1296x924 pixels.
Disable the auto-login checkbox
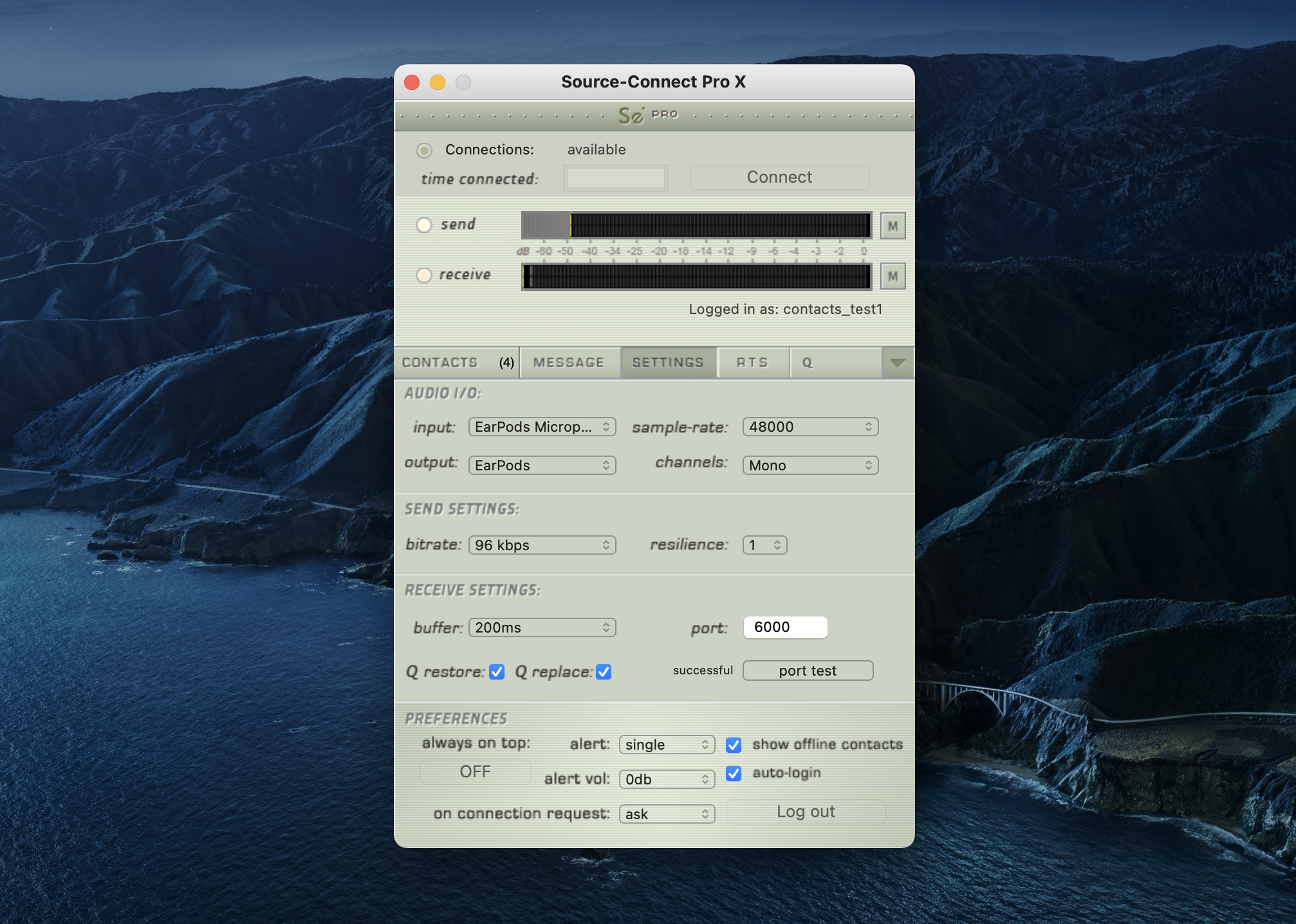[x=733, y=773]
